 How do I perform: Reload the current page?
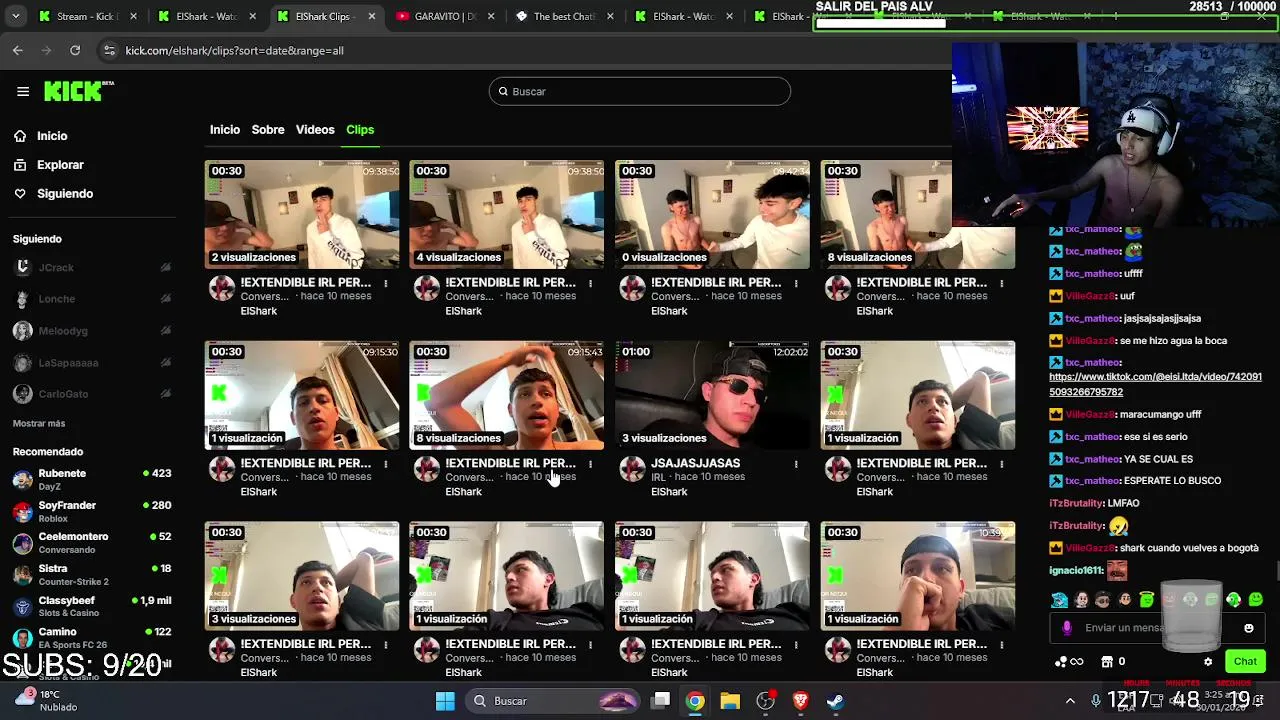pos(75,50)
